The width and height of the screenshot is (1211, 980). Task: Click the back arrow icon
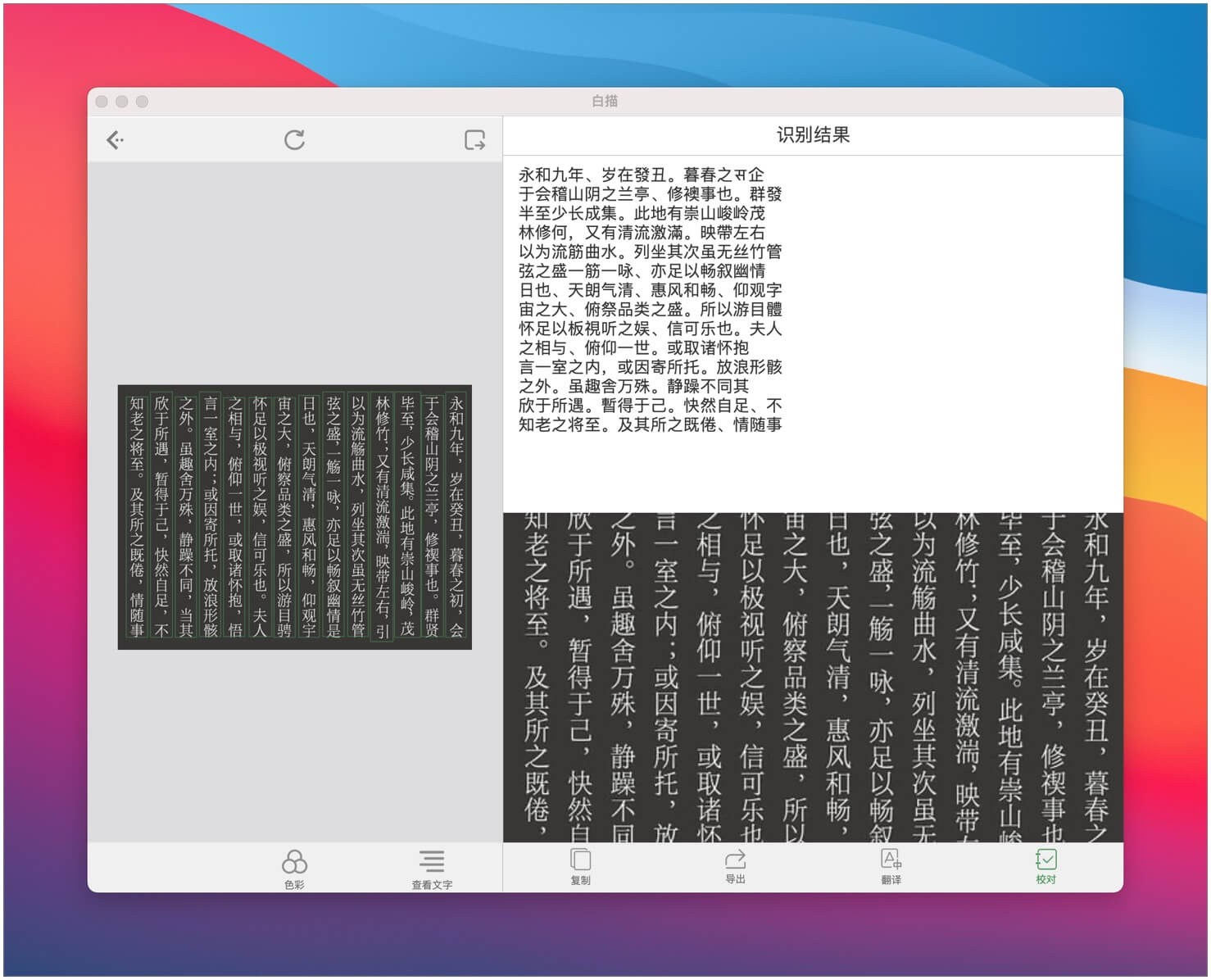pyautogui.click(x=116, y=140)
